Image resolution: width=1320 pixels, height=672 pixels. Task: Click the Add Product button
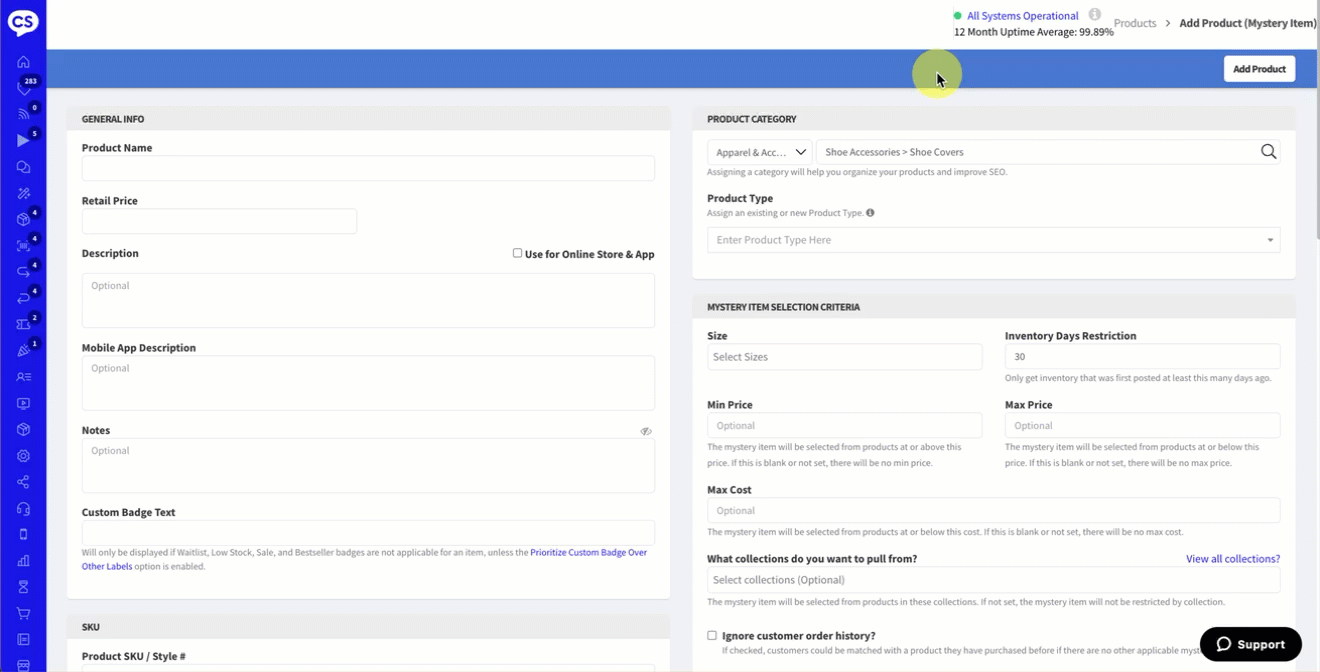(1259, 69)
